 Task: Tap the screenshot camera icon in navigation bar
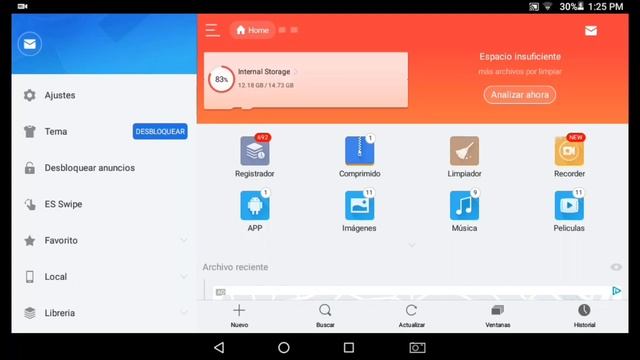417,347
